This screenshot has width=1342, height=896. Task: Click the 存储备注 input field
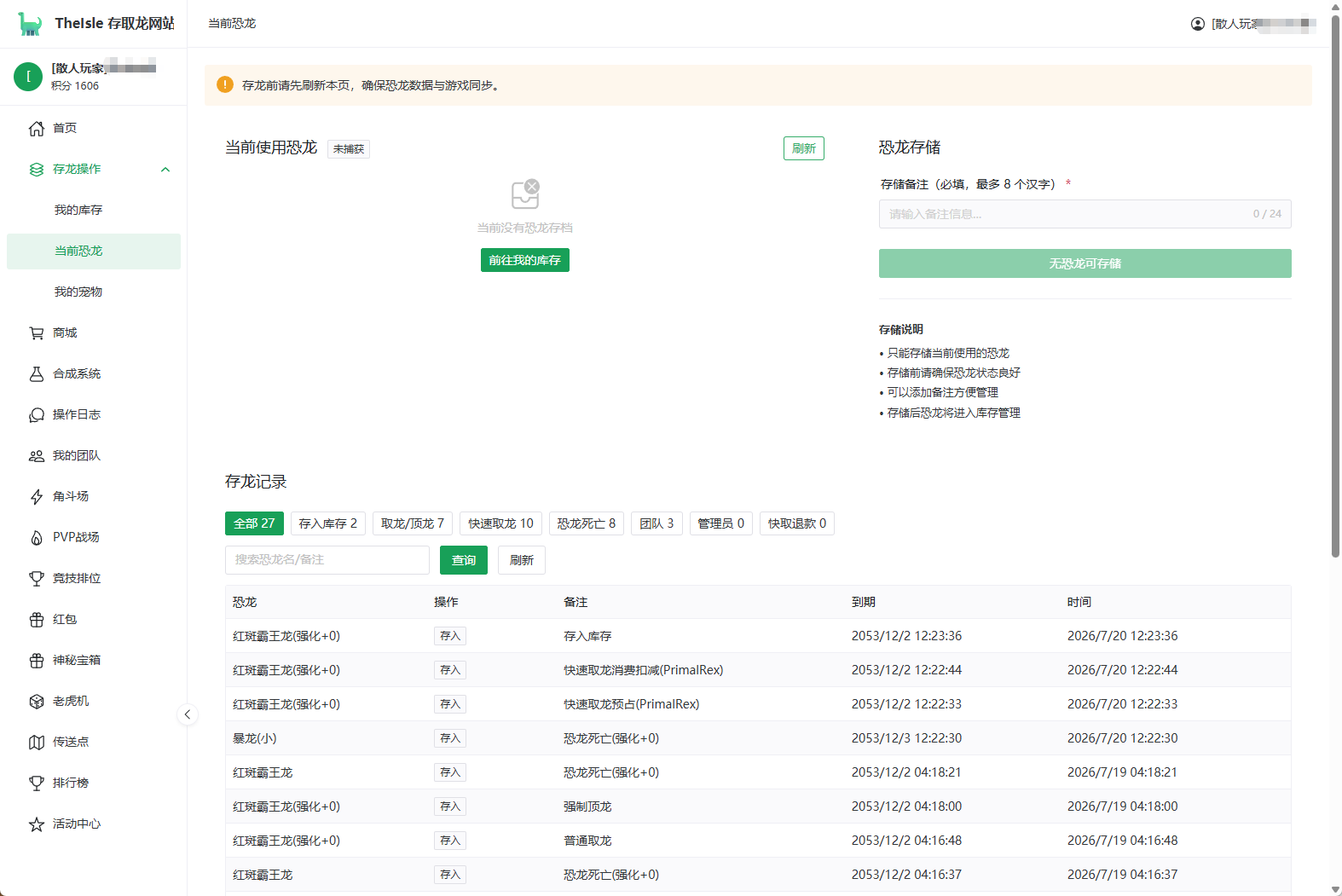coord(1085,214)
